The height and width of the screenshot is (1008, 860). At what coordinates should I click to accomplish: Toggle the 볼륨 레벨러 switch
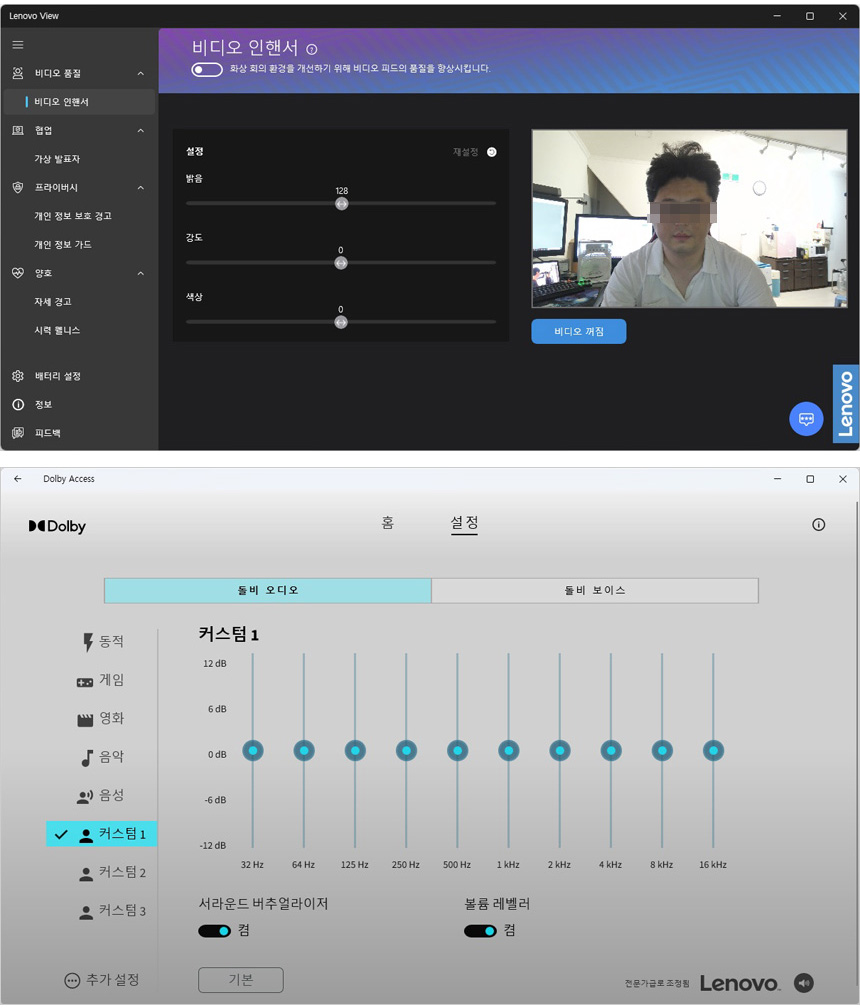[x=480, y=931]
